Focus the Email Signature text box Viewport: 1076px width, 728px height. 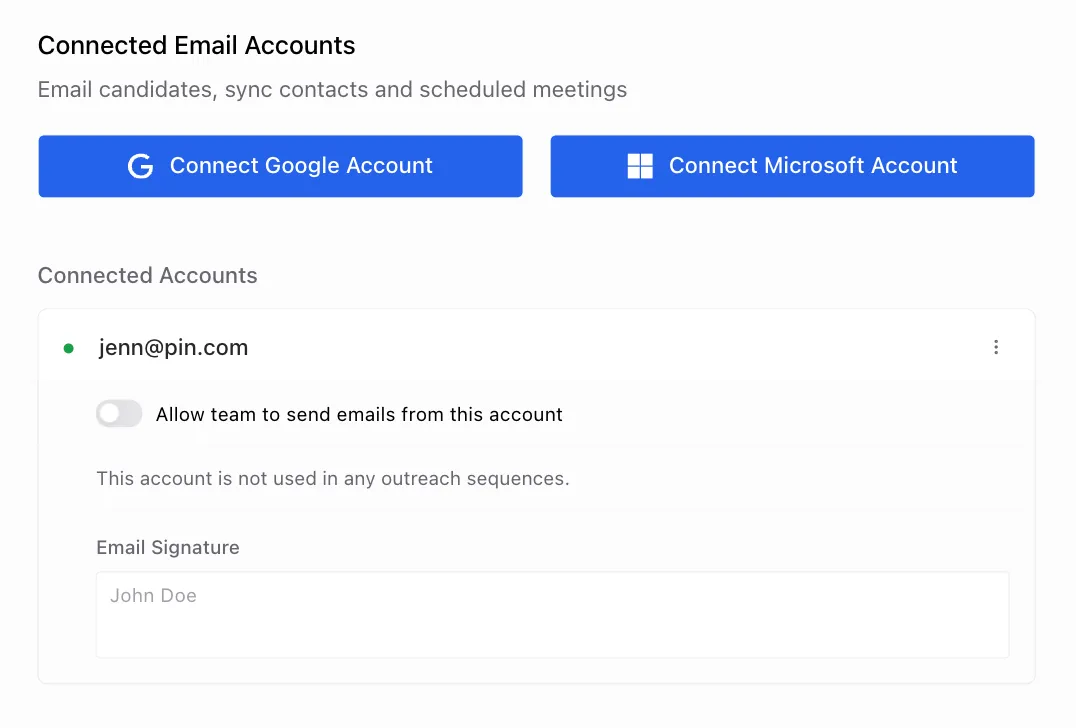(x=552, y=614)
